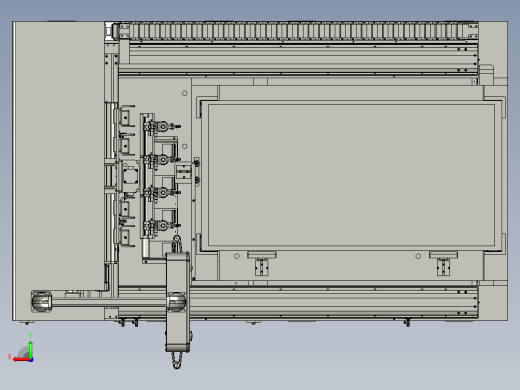
Task: Click the small round hole below the tray's right side
Action: 418,256
